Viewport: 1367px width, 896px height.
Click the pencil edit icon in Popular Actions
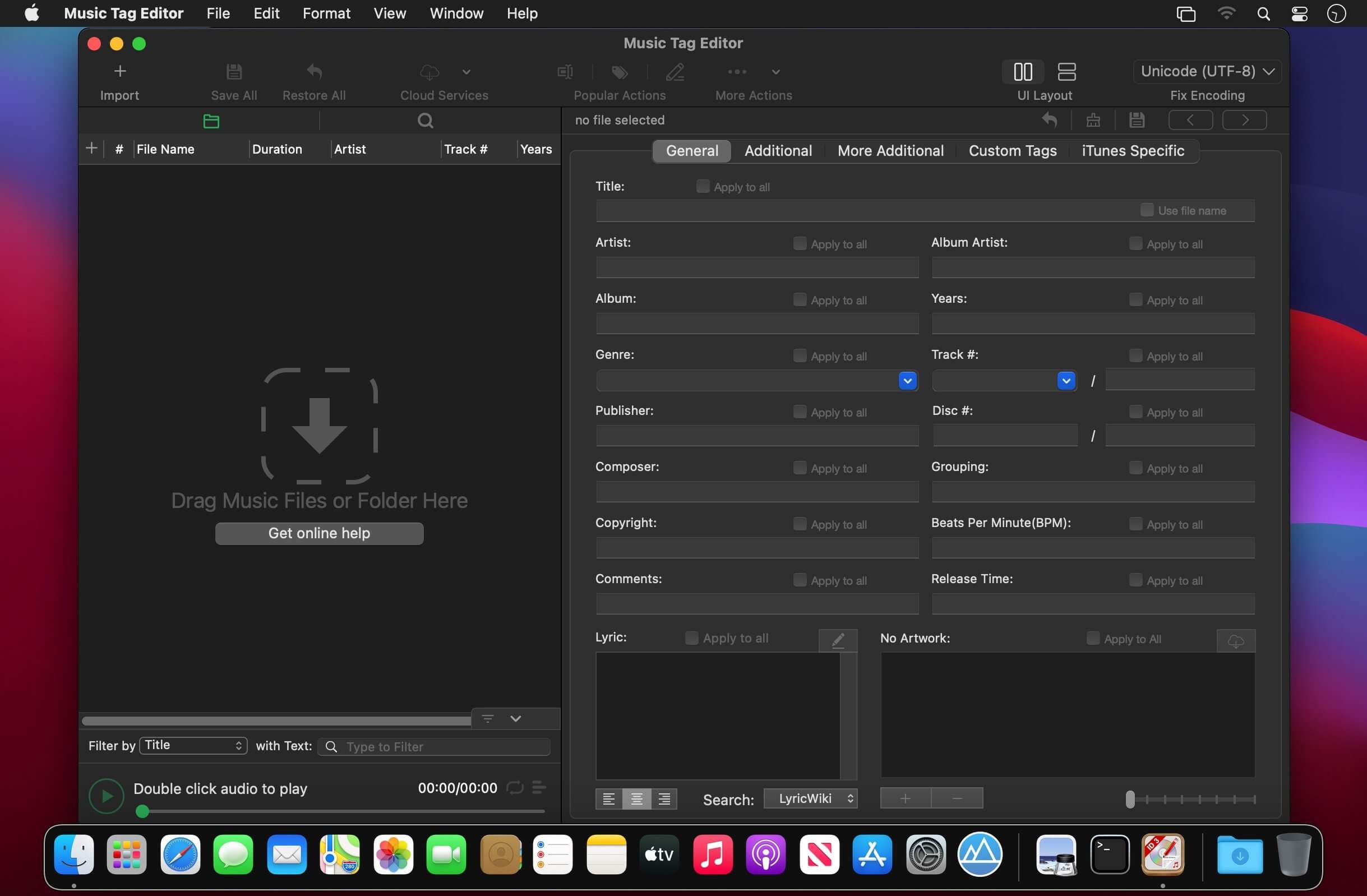point(675,72)
